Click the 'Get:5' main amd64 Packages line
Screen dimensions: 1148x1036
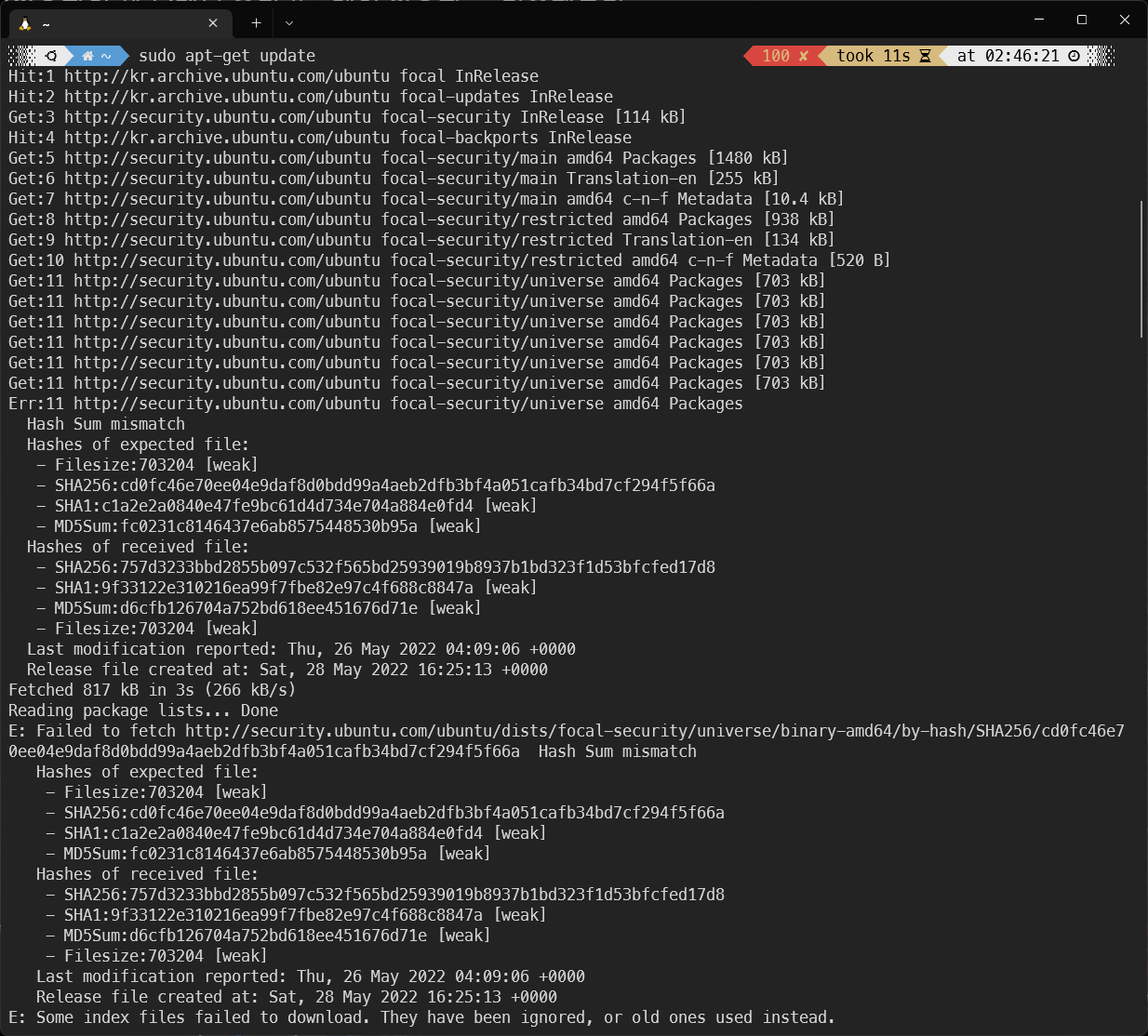(398, 158)
